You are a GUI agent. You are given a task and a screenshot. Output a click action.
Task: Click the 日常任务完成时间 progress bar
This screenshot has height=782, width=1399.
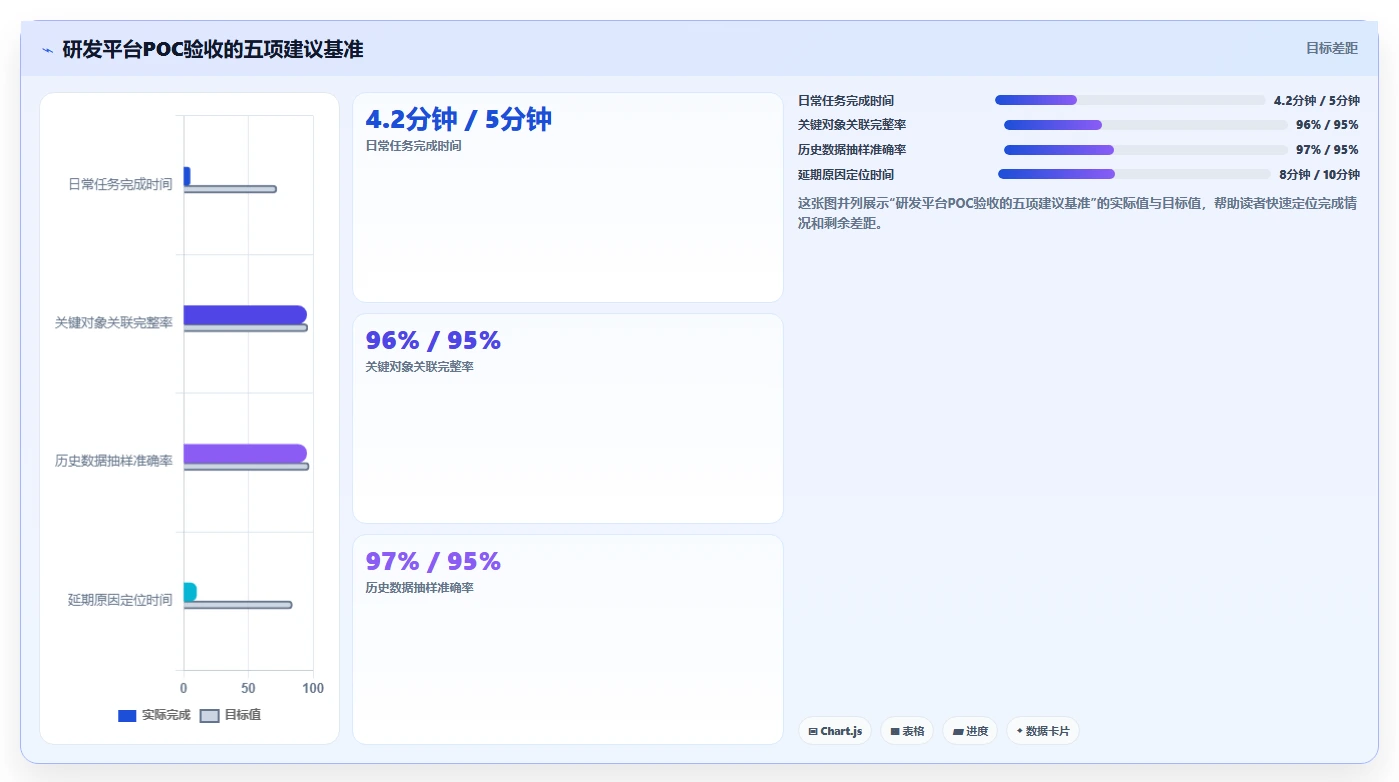[1130, 100]
